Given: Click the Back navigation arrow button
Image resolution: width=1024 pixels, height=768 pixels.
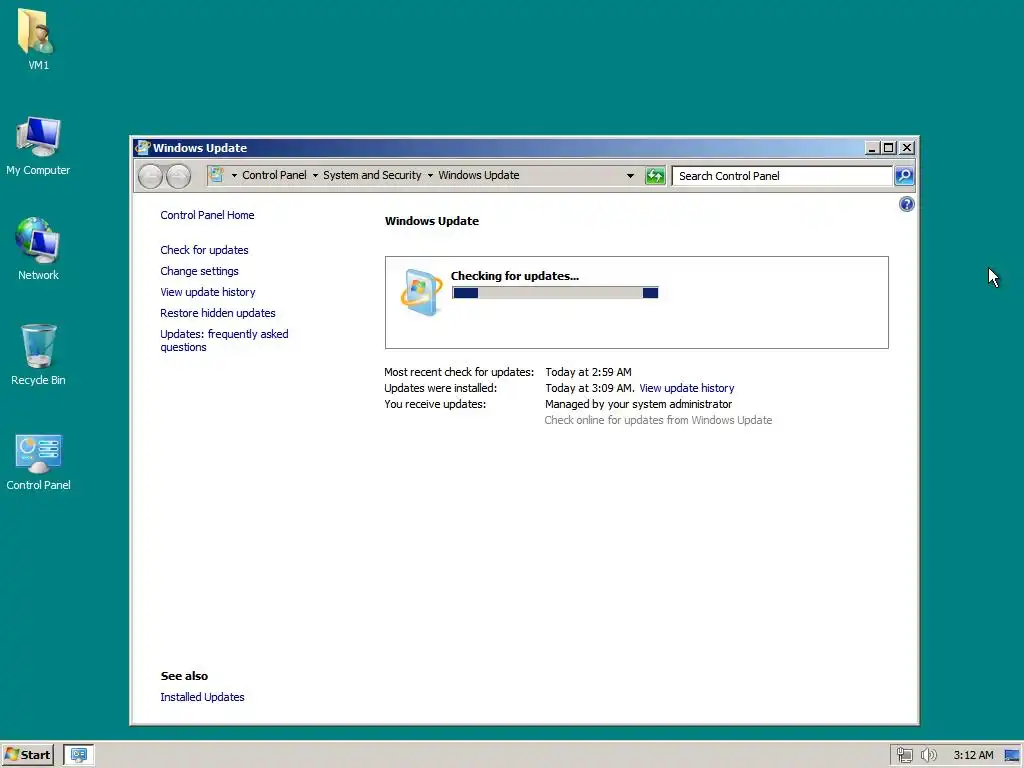Looking at the screenshot, I should pyautogui.click(x=150, y=176).
